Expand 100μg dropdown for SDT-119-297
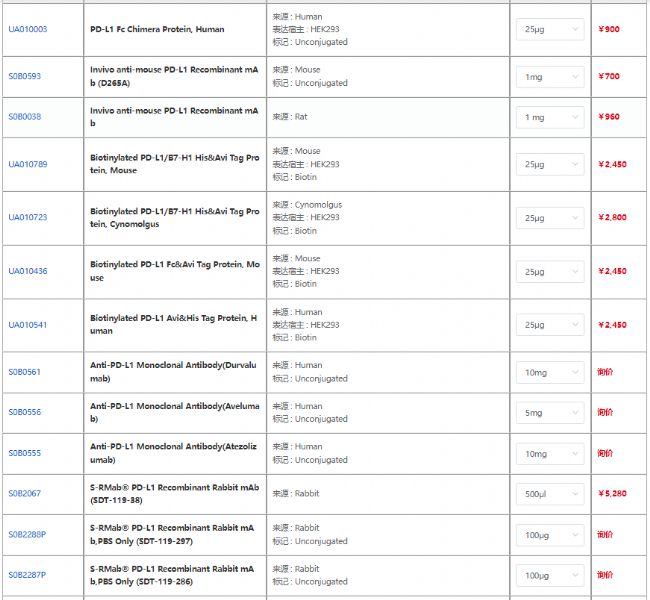 coord(550,535)
